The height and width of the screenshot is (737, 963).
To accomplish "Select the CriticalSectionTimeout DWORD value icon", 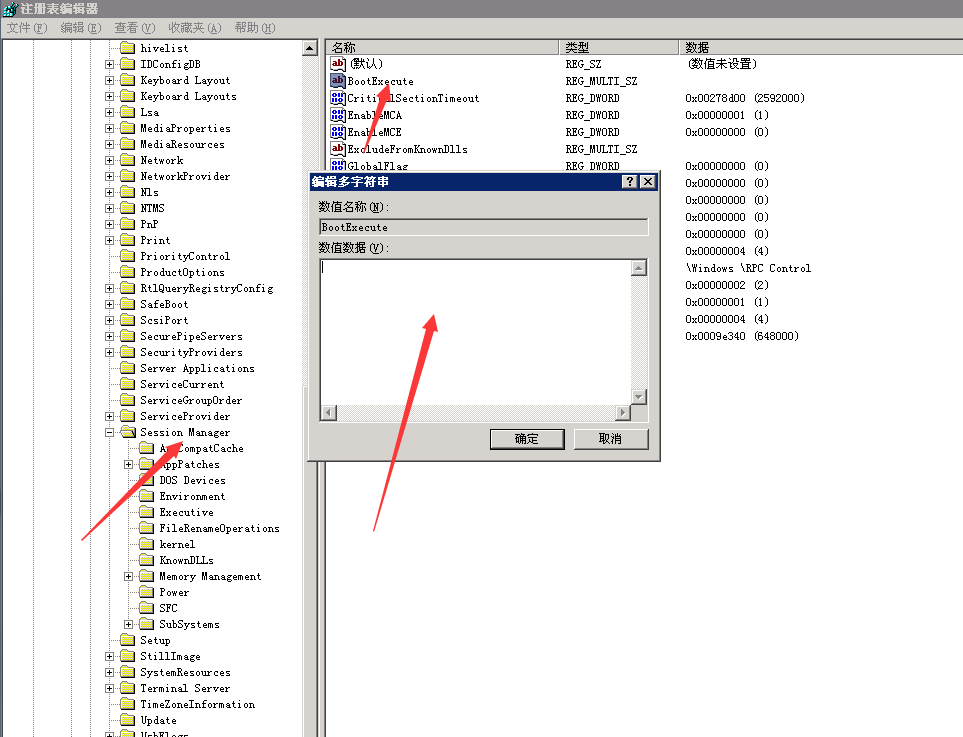I will point(337,98).
